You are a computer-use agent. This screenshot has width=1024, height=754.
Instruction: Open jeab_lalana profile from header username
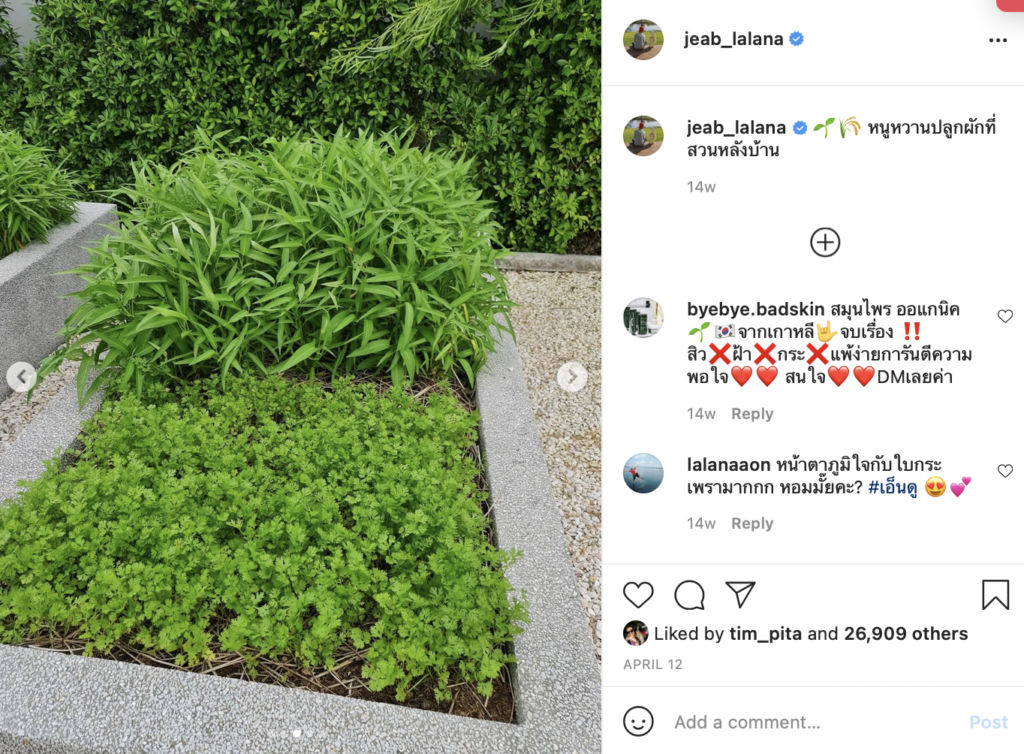(733, 39)
